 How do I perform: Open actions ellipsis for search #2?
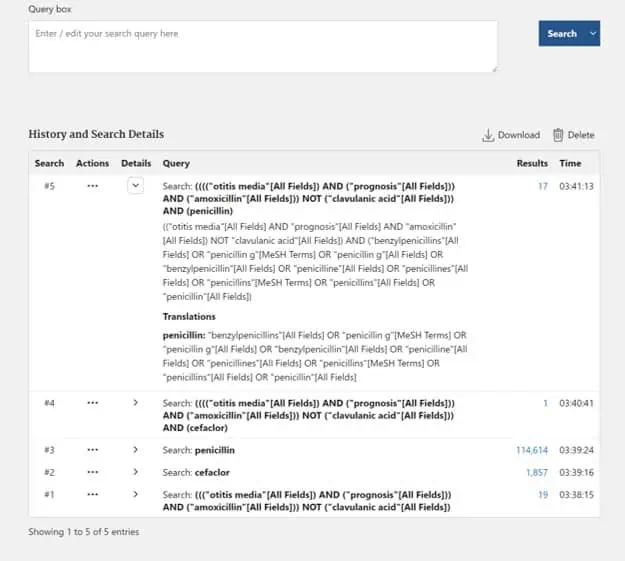93,472
